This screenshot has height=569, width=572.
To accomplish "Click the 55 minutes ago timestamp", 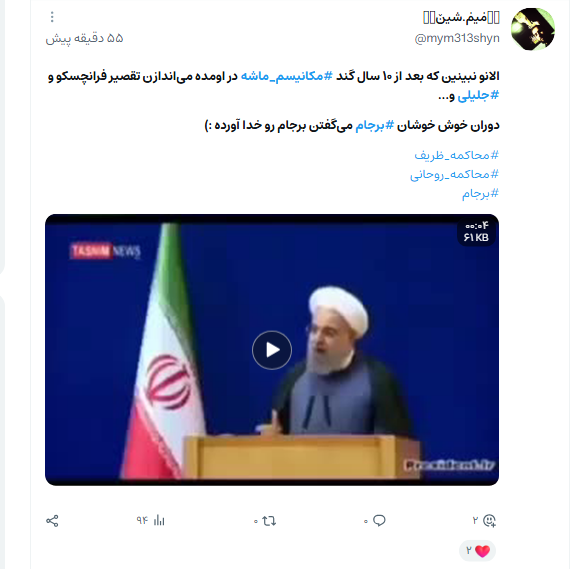I will coord(84,38).
